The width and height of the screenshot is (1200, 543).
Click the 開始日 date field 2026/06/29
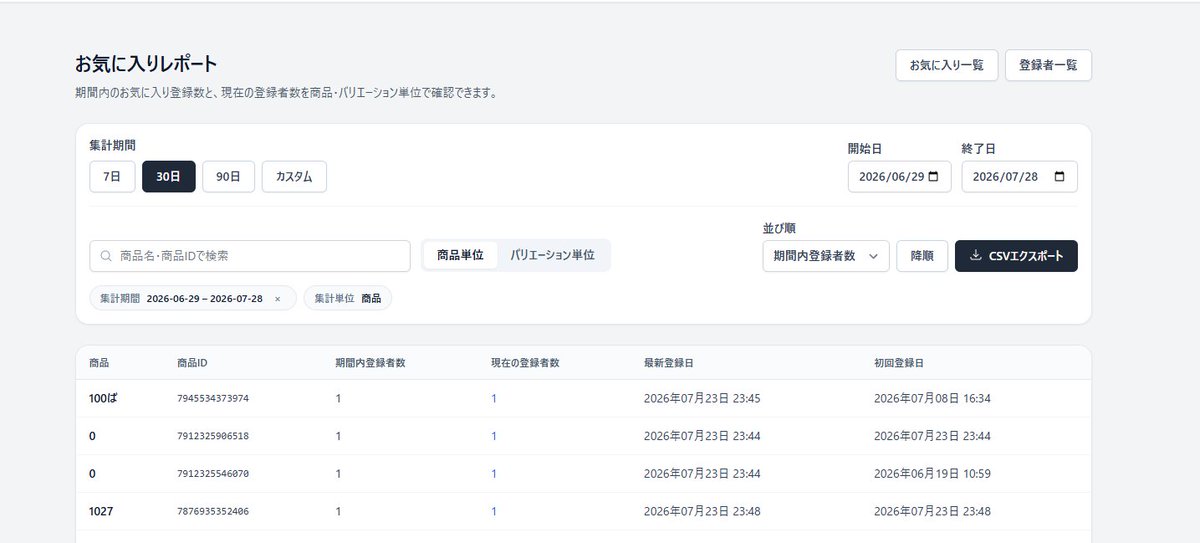click(899, 177)
